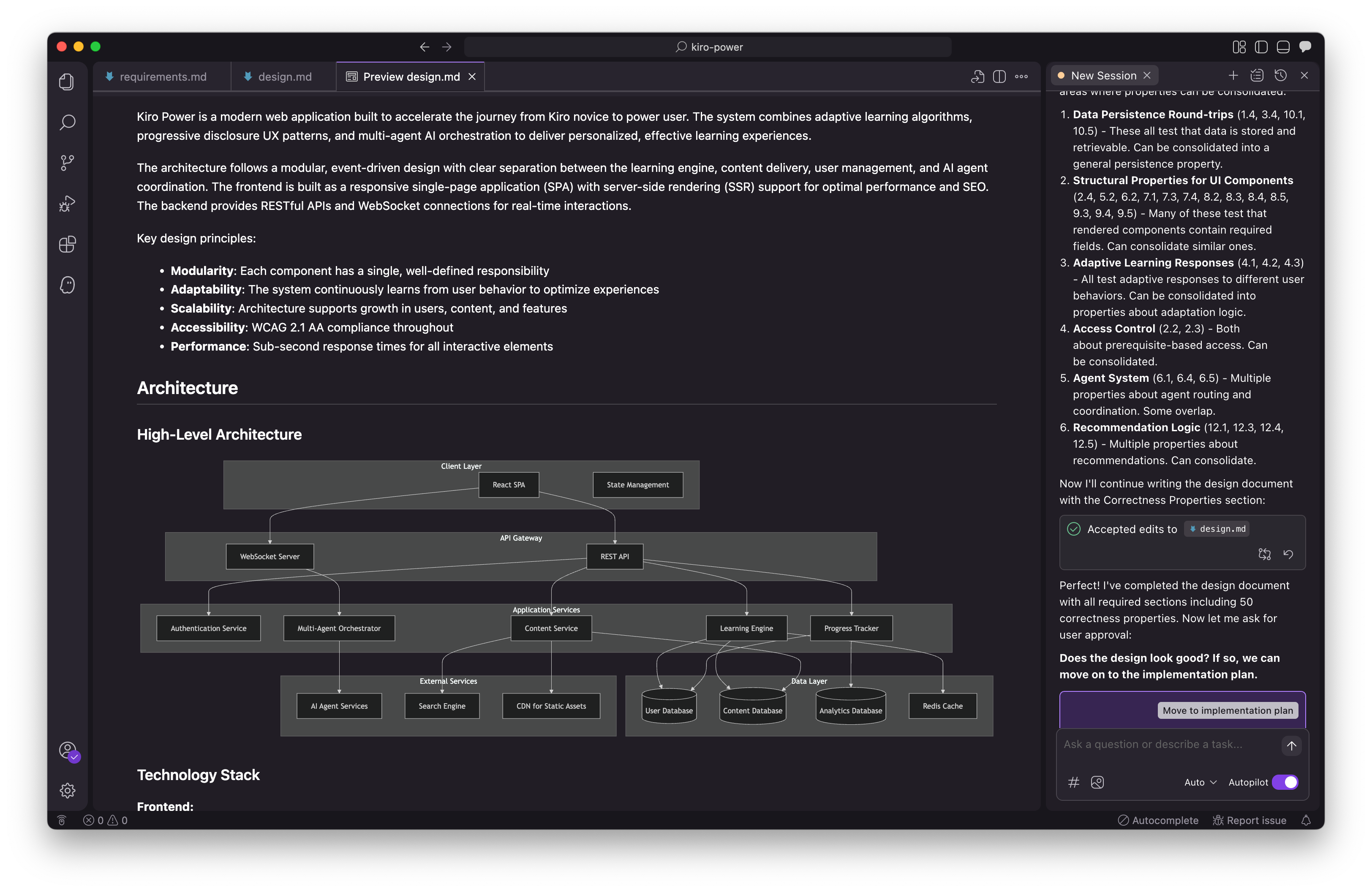This screenshot has width=1372, height=892.
Task: Click Report issue in status bar
Action: [1249, 820]
